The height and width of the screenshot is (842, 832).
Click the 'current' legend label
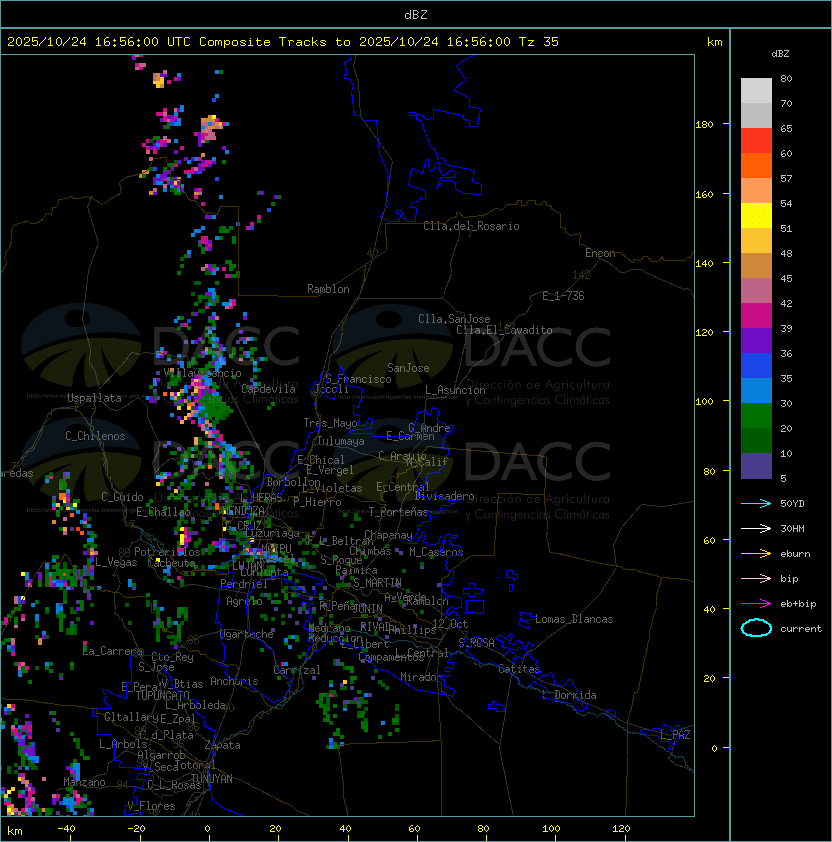801,629
